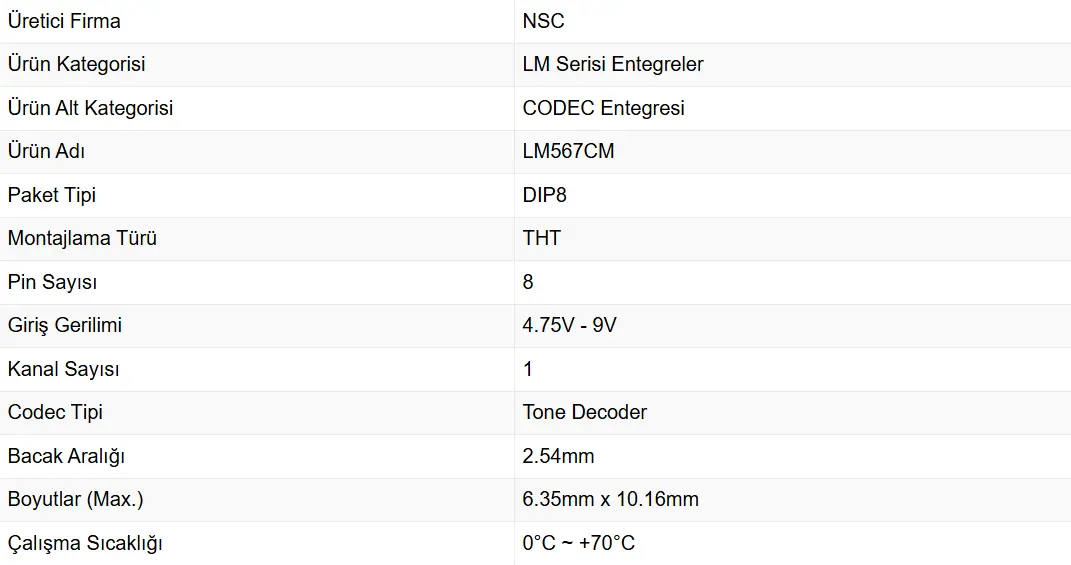
Task: Click the Ürün Alt Kategorisi label
Action: 90,108
